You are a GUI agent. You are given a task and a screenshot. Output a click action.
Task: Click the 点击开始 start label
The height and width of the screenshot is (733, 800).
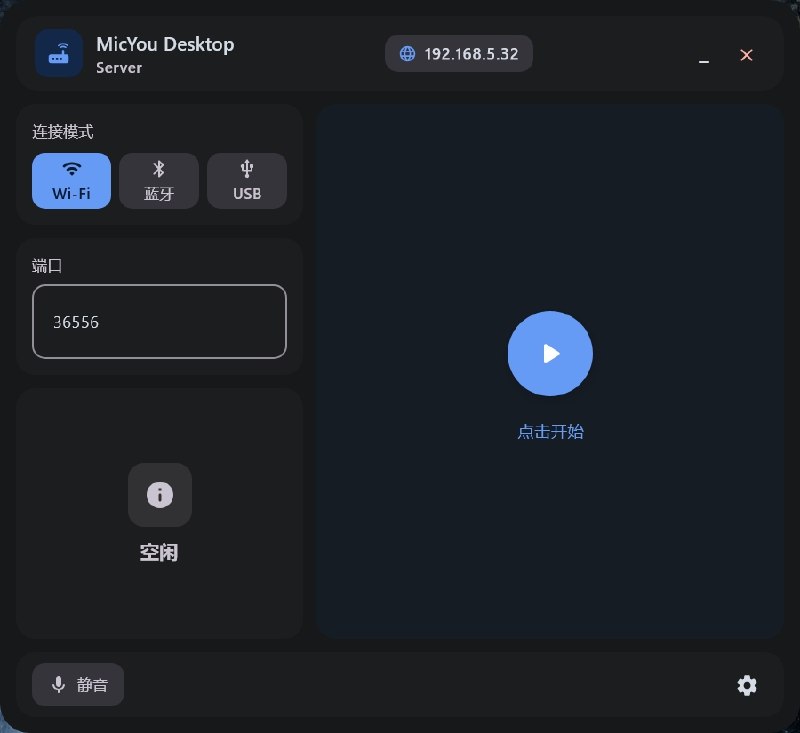(x=549, y=431)
